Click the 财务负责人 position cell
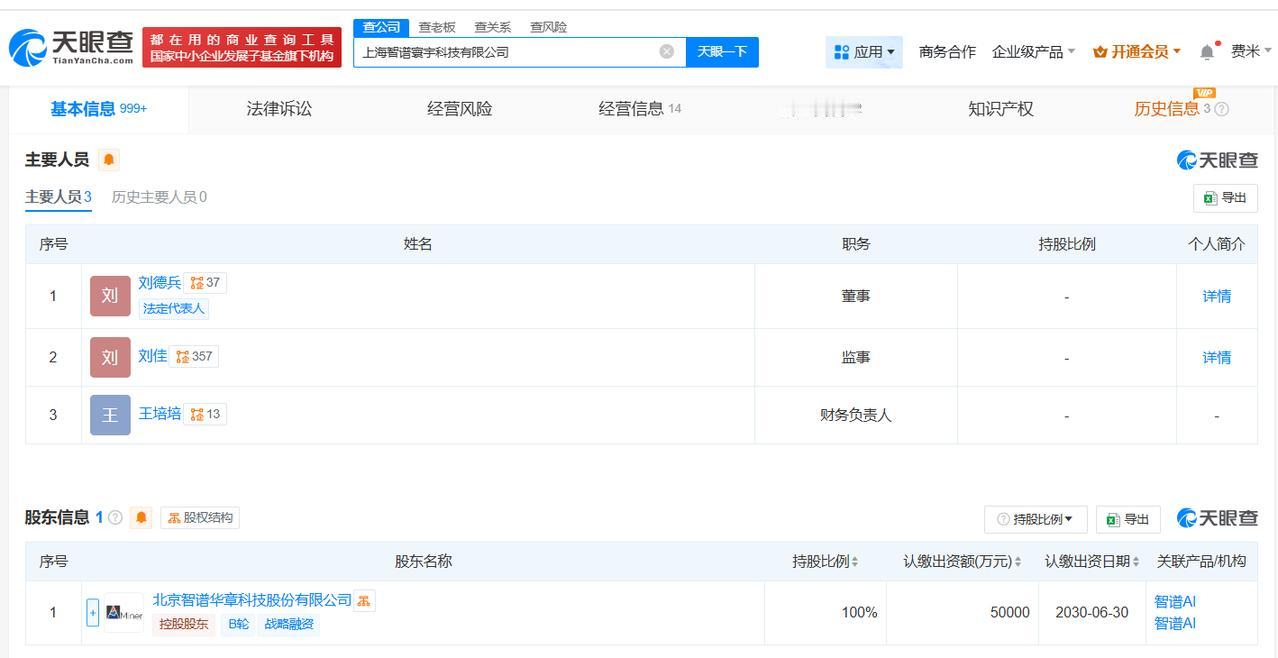 [x=856, y=415]
